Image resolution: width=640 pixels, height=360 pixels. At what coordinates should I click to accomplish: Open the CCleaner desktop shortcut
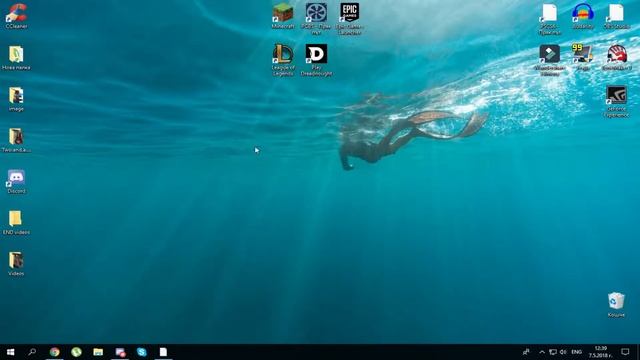(16, 16)
